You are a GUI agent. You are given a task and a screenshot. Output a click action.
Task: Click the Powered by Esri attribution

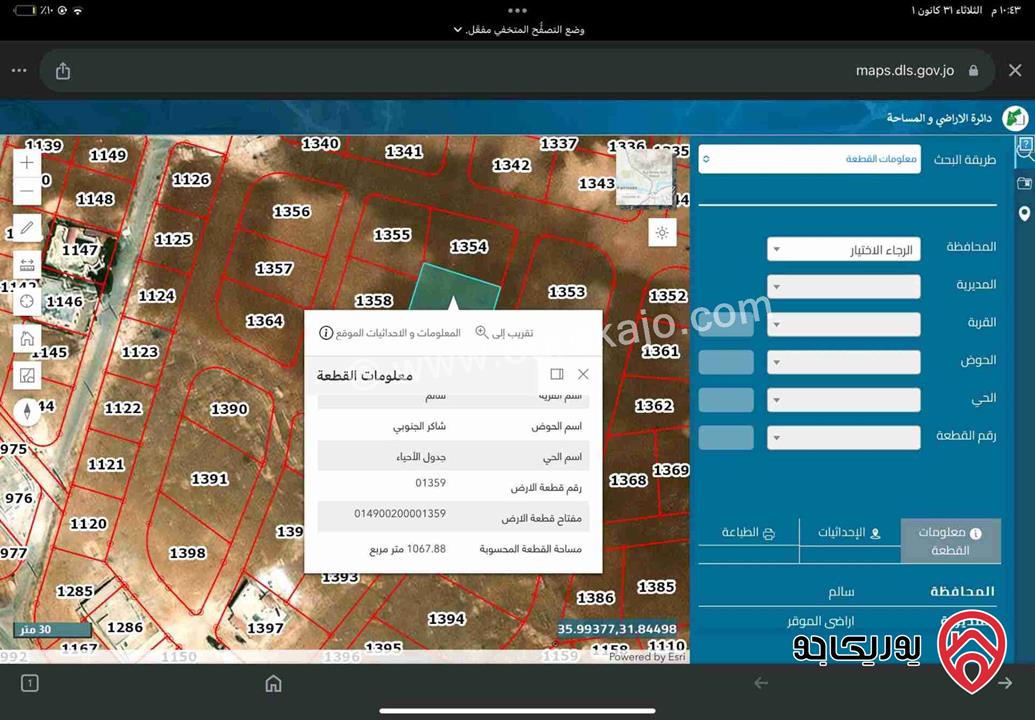click(647, 657)
